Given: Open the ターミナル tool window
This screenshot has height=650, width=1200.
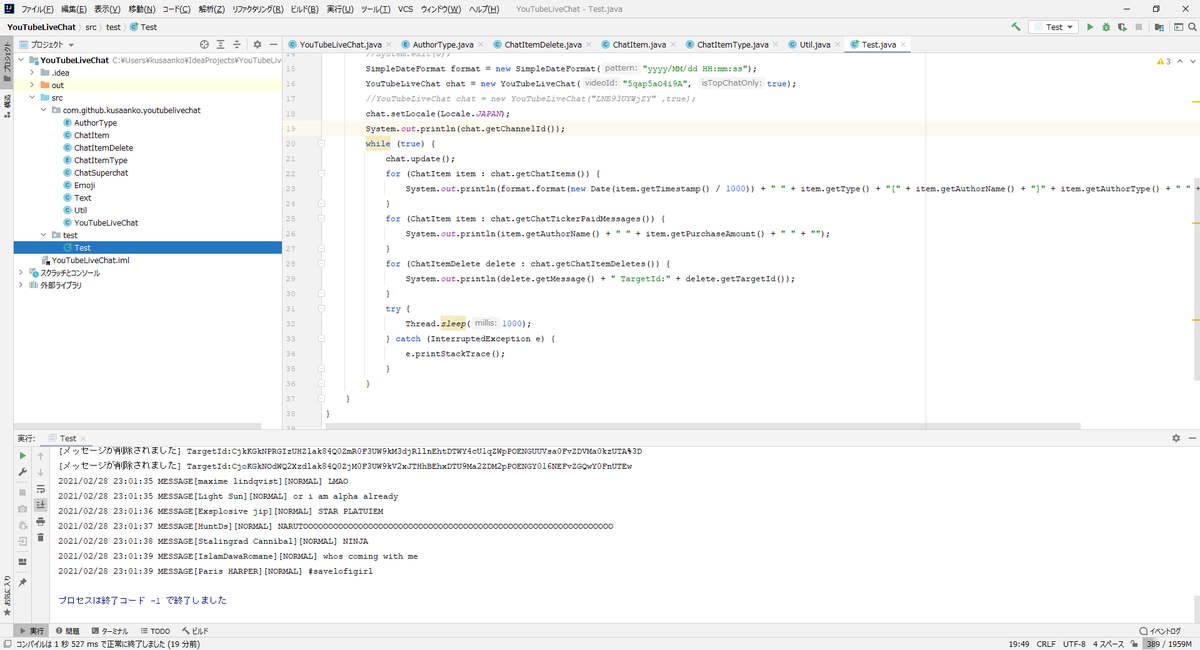Looking at the screenshot, I should point(109,631).
